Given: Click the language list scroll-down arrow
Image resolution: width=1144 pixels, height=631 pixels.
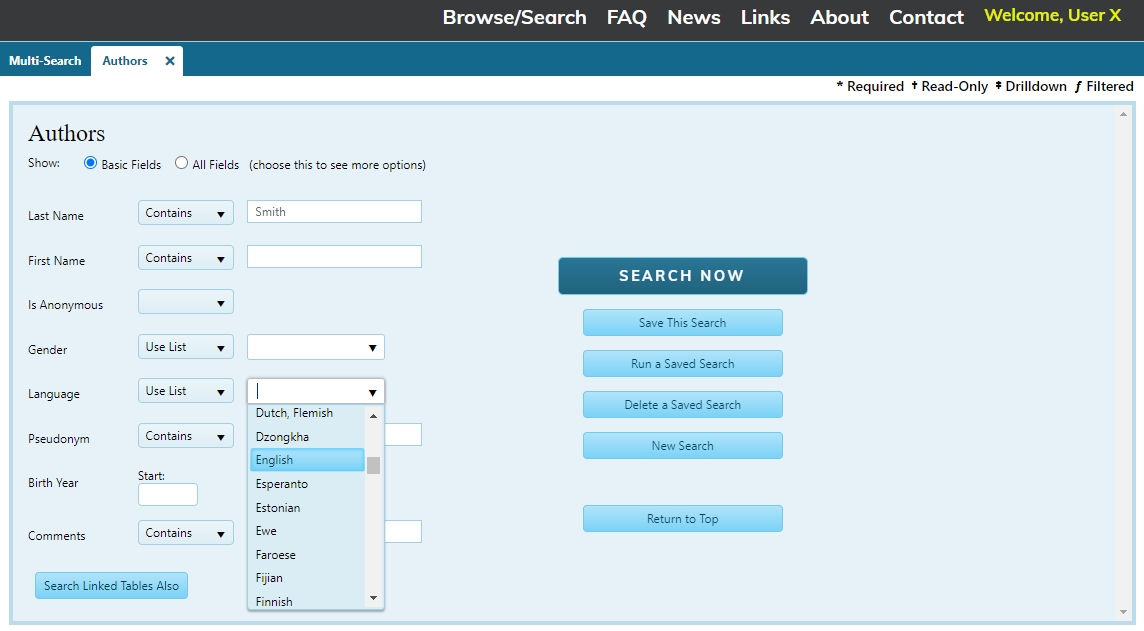Looking at the screenshot, I should (373, 598).
